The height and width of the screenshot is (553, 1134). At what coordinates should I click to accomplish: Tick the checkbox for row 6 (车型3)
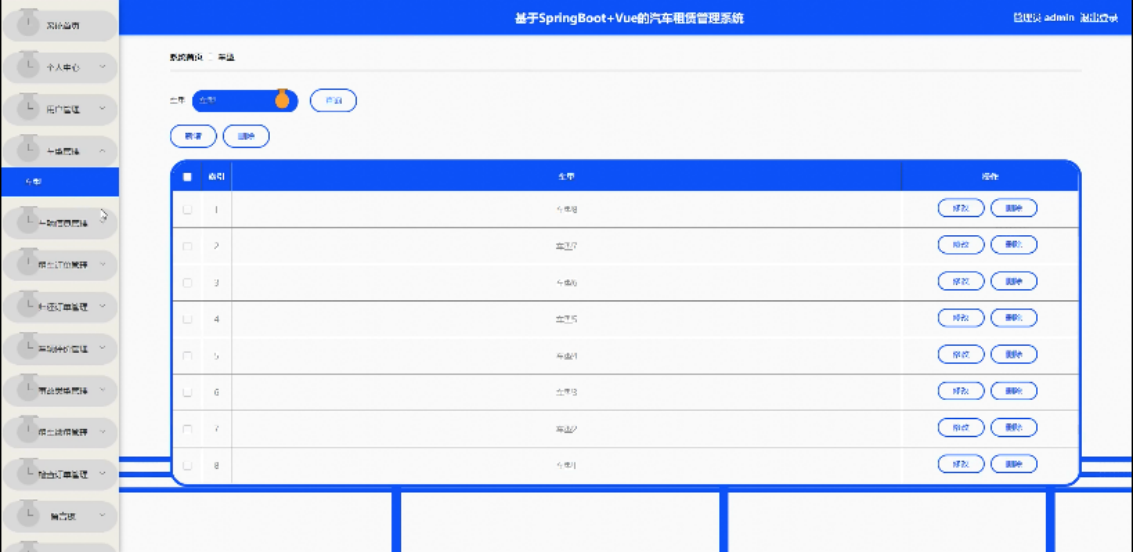tap(187, 393)
